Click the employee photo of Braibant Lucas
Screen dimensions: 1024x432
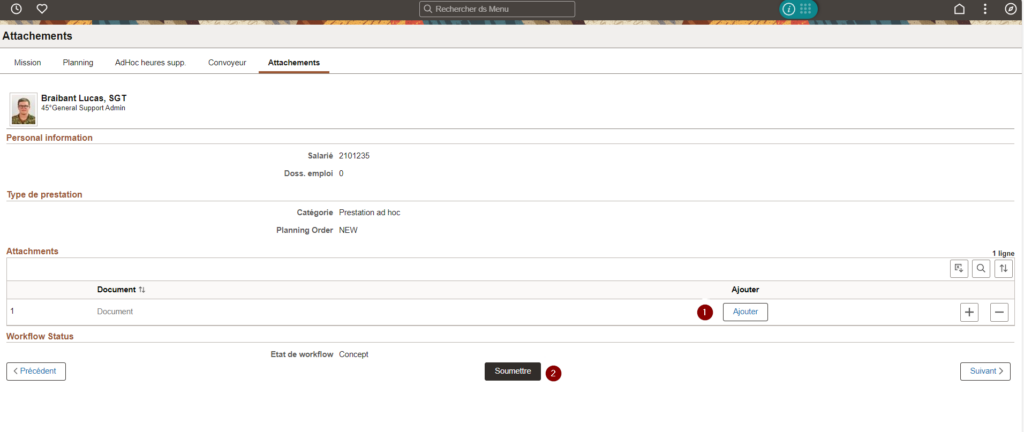[24, 110]
